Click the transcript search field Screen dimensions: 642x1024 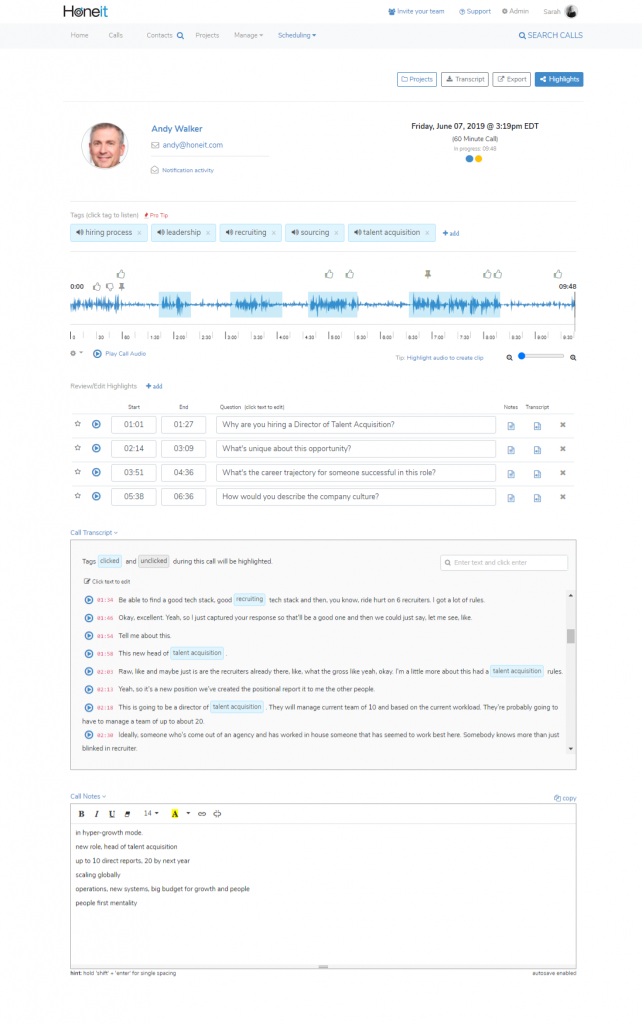pos(504,562)
